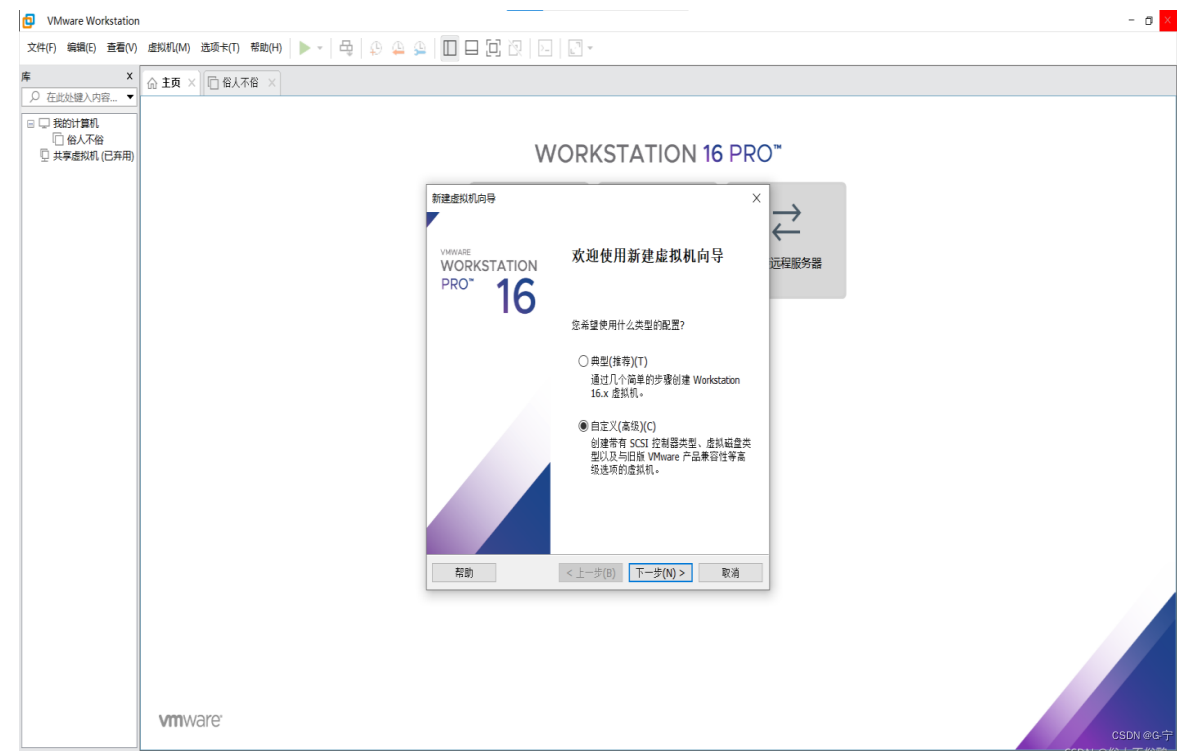Select 共享虚拟机 (已弃用) tree item

click(x=93, y=156)
